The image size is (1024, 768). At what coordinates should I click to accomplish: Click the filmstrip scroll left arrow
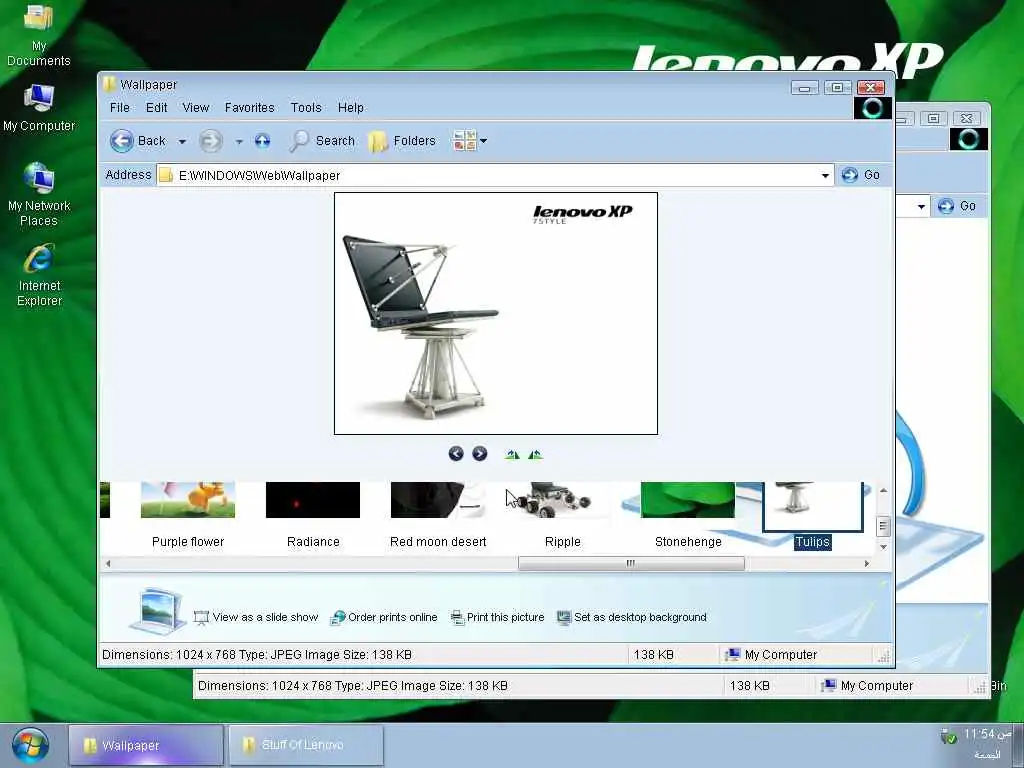click(x=108, y=563)
